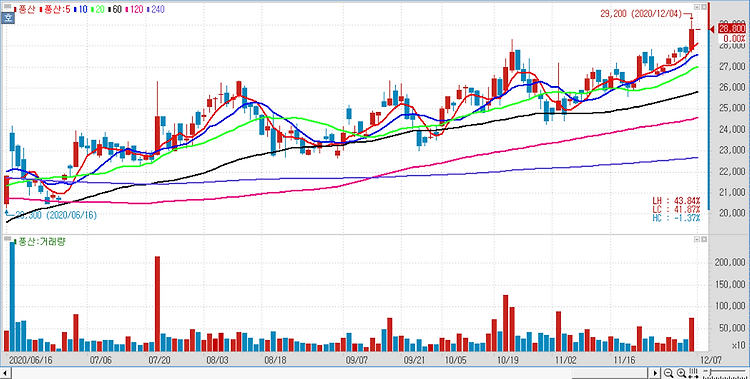
Task: Click the 08/03 date axis label
Action: 218,359
